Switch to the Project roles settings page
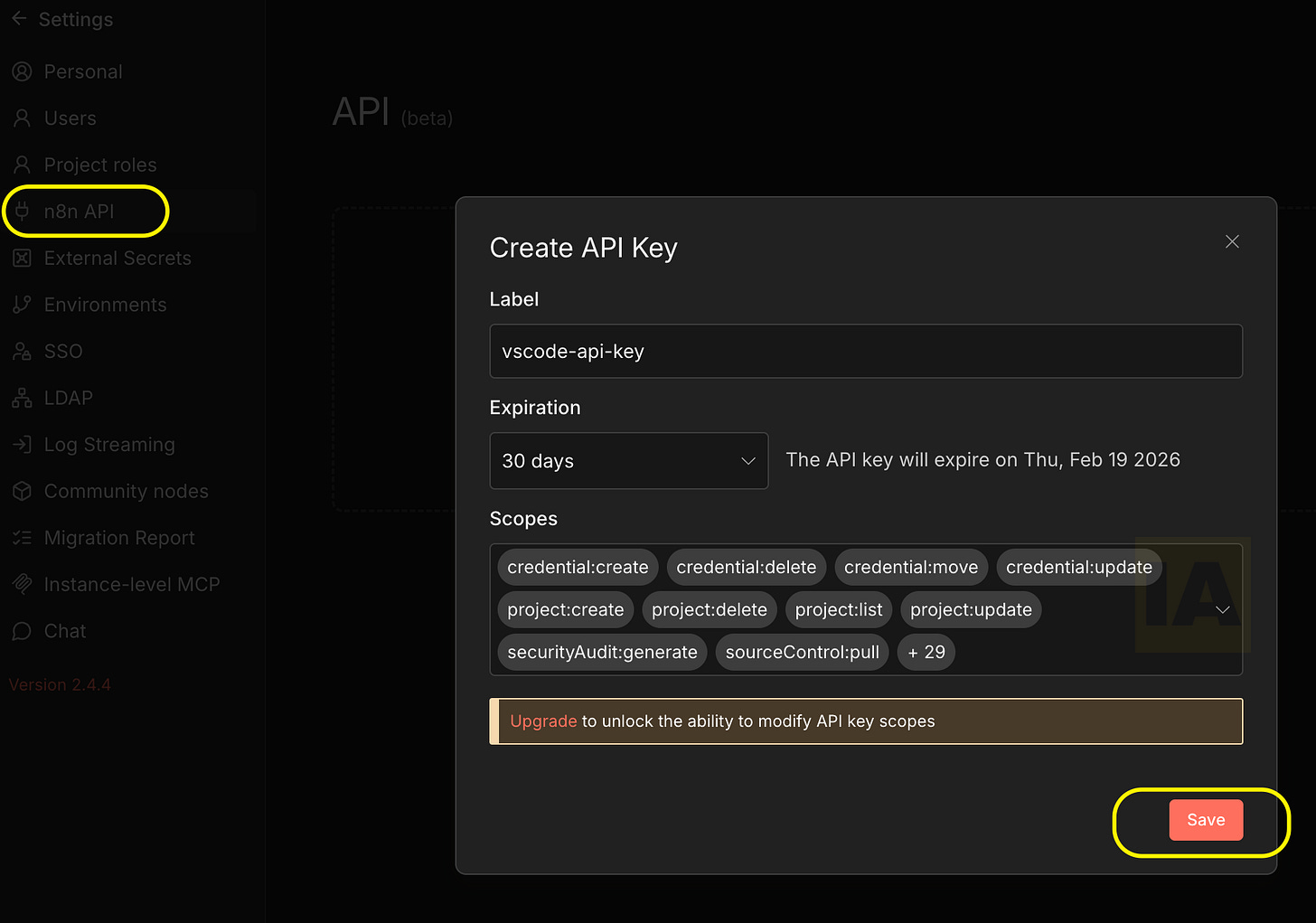1316x923 pixels. click(x=99, y=165)
